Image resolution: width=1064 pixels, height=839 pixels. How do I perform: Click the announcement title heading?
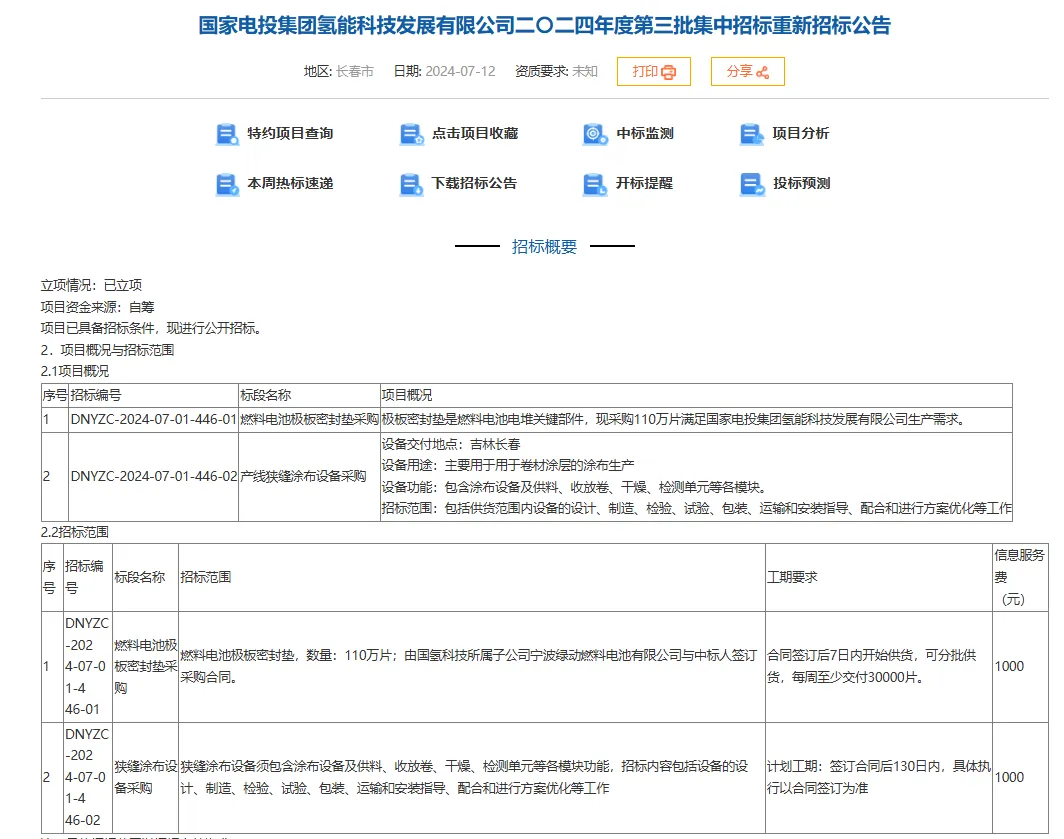544,26
